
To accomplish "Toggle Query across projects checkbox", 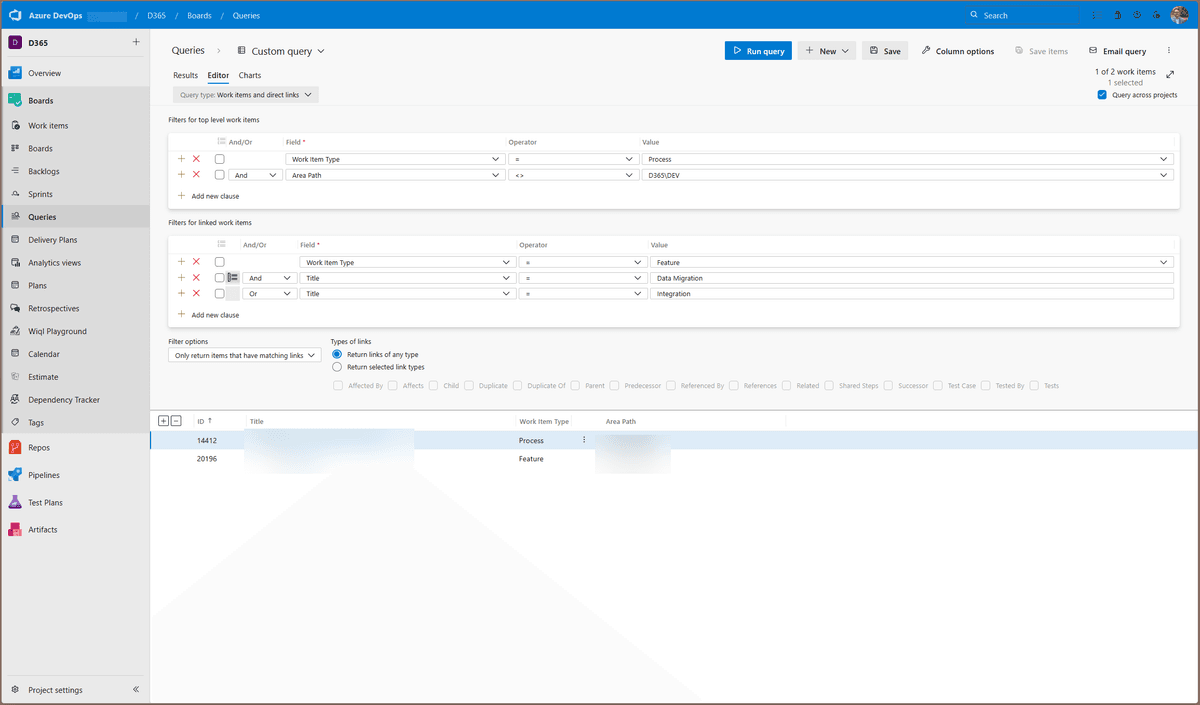I will (x=1102, y=95).
